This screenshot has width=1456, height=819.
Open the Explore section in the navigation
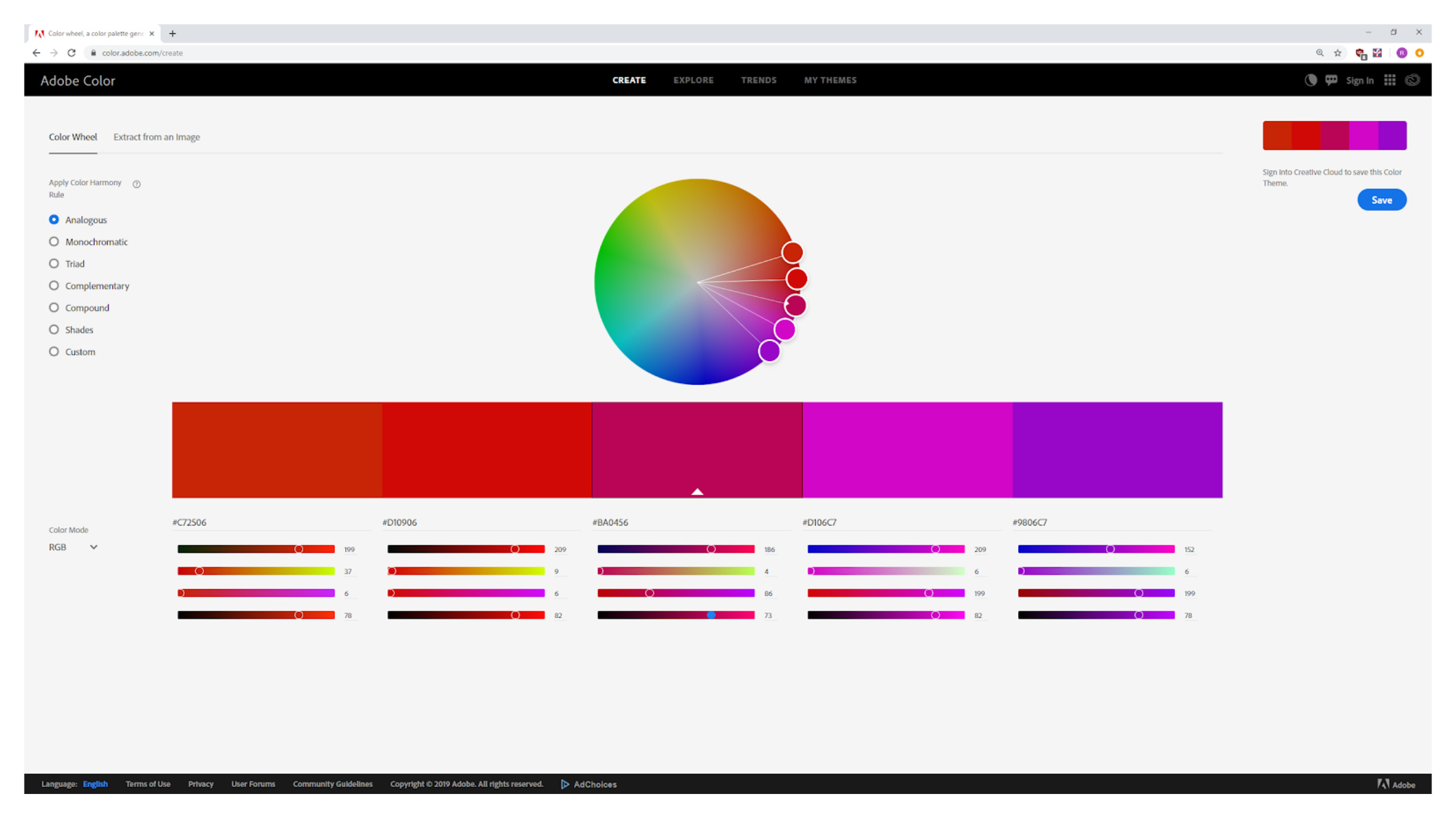point(693,80)
